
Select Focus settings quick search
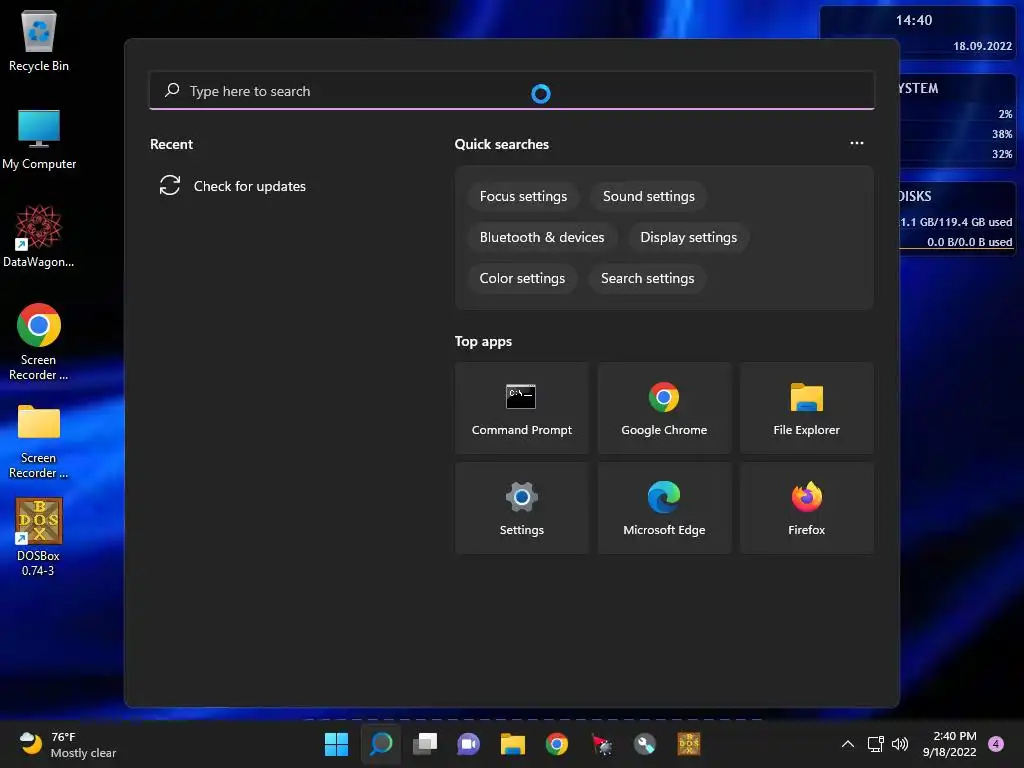523,197
